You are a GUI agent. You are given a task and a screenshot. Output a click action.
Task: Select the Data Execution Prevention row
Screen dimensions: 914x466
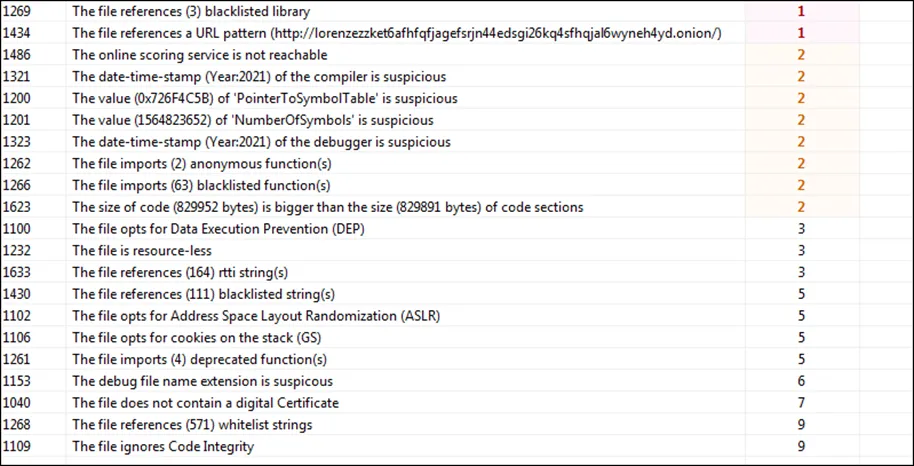[457, 229]
